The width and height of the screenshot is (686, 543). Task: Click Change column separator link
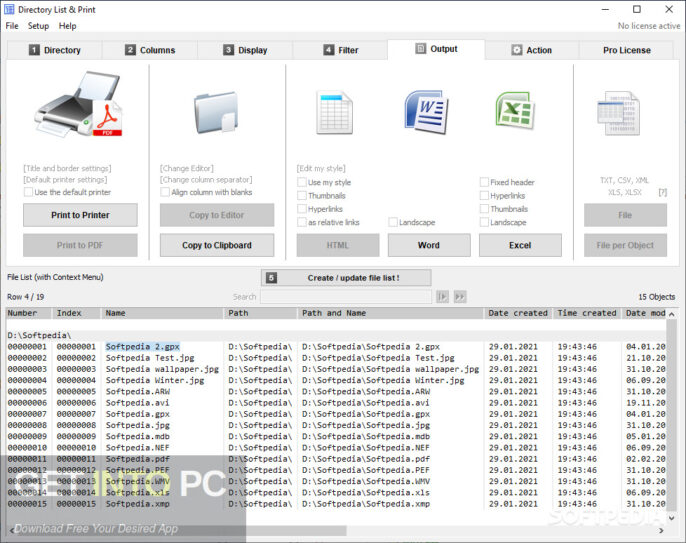206,180
